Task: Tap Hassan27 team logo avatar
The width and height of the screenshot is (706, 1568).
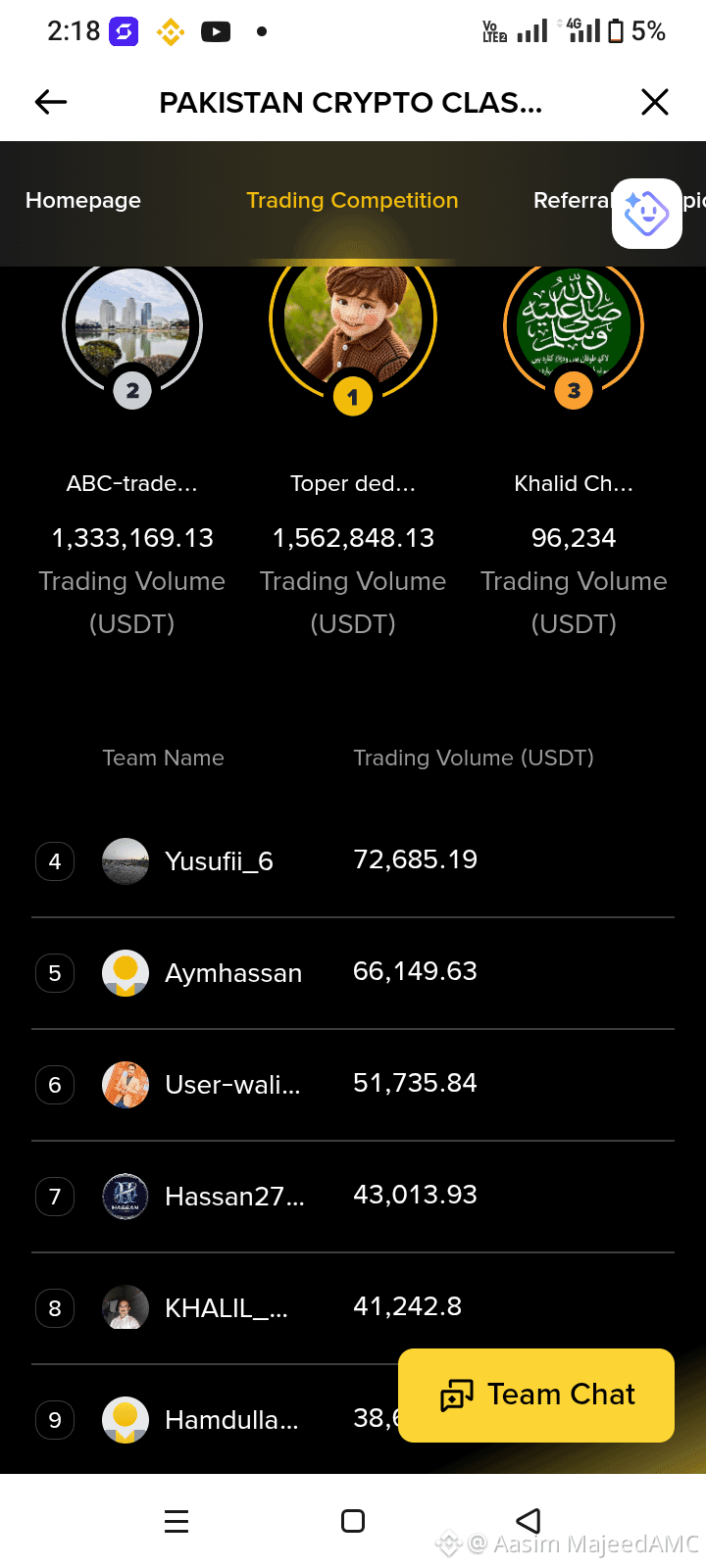Action: pyautogui.click(x=126, y=1197)
